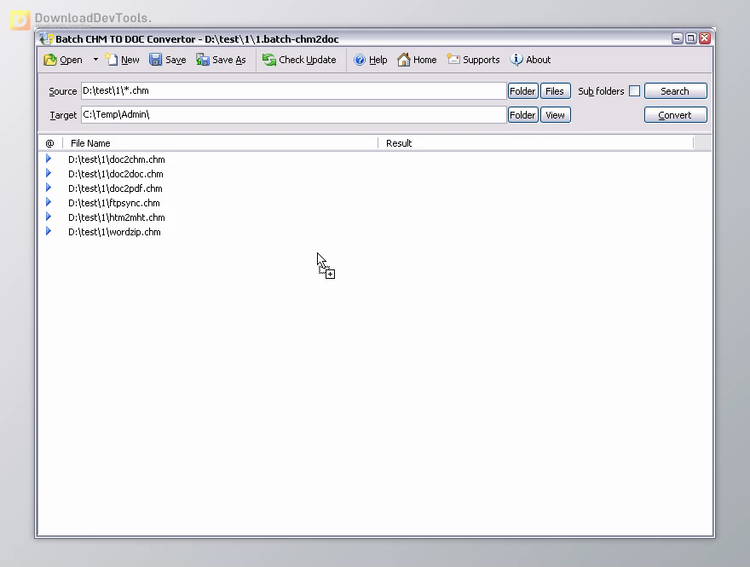Screen dimensions: 750x567
Task: Go to Home in the toolbar
Action: 417,60
